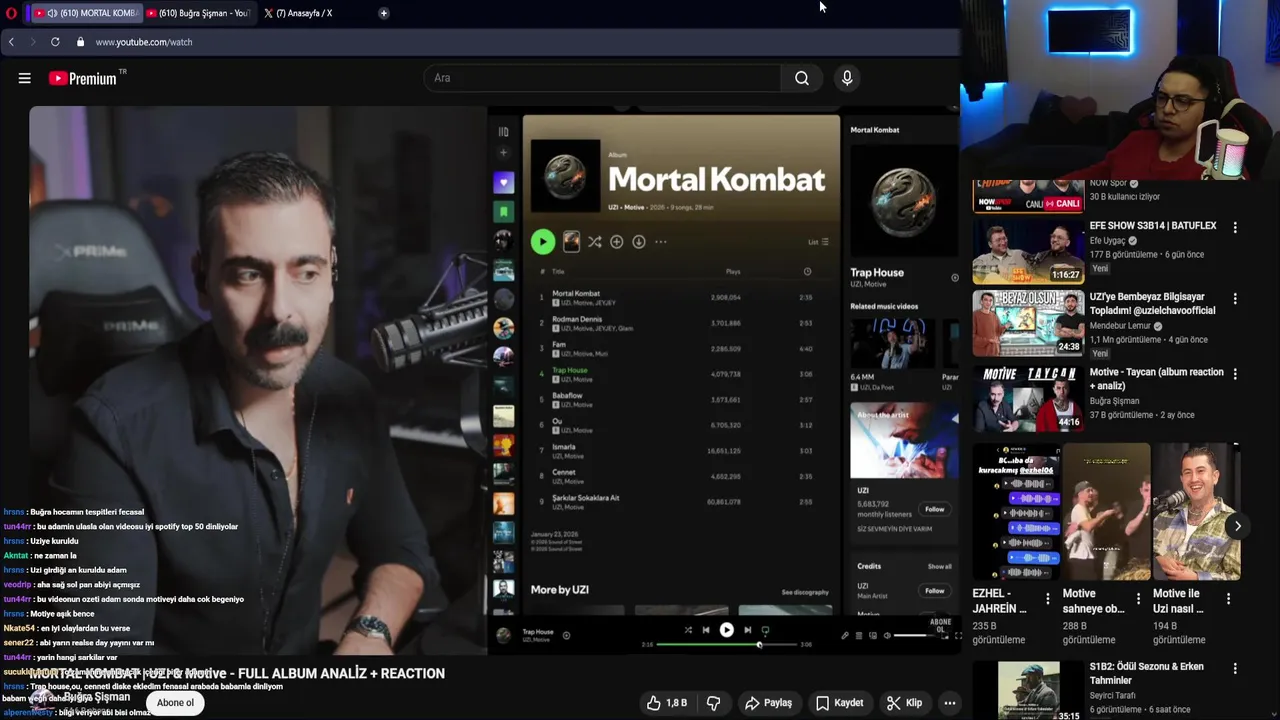The width and height of the screenshot is (1280, 720).
Task: Start voice search with microphone icon
Action: coord(847,78)
